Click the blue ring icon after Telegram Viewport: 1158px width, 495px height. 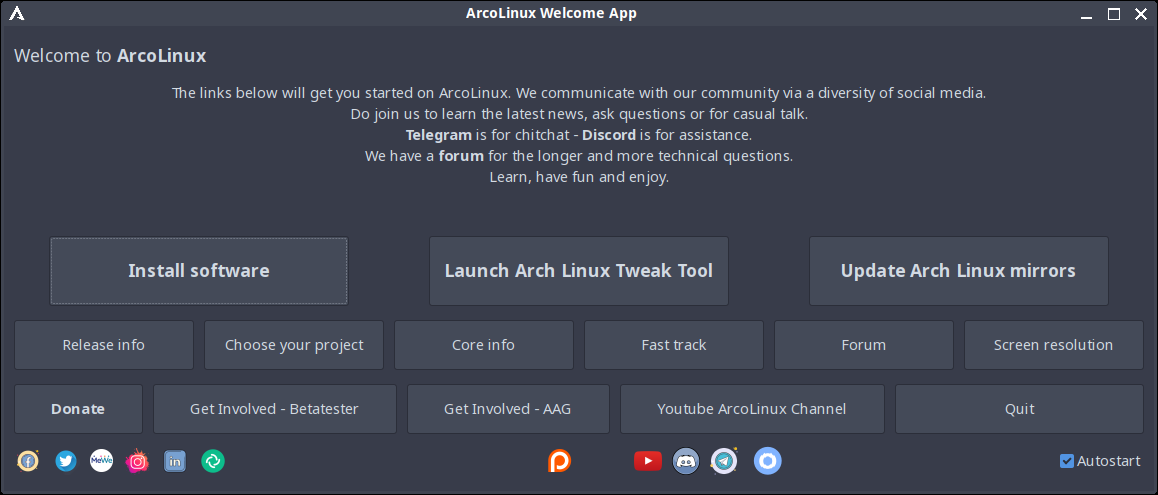pos(767,462)
